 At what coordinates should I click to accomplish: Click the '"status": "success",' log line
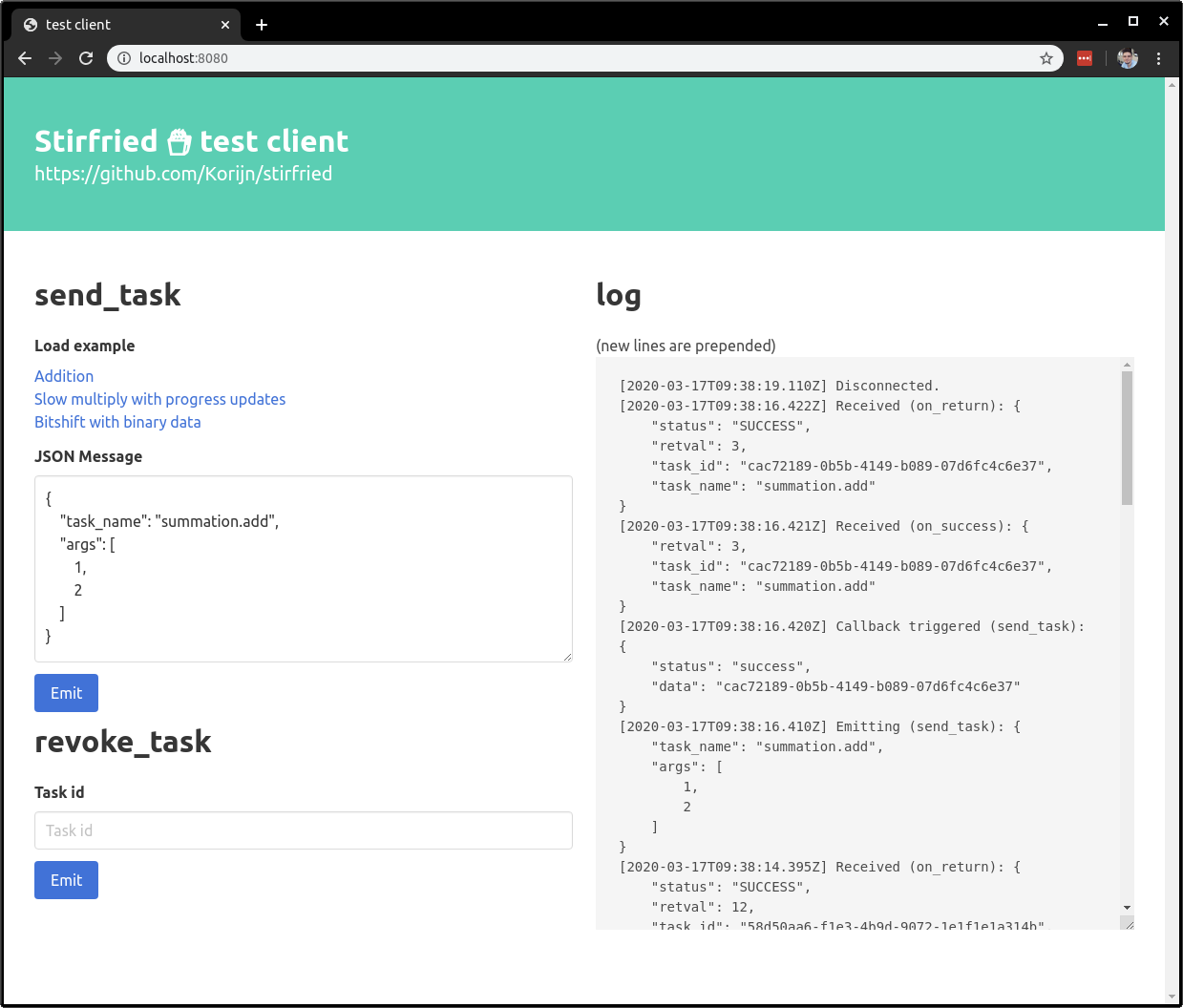[x=730, y=666]
